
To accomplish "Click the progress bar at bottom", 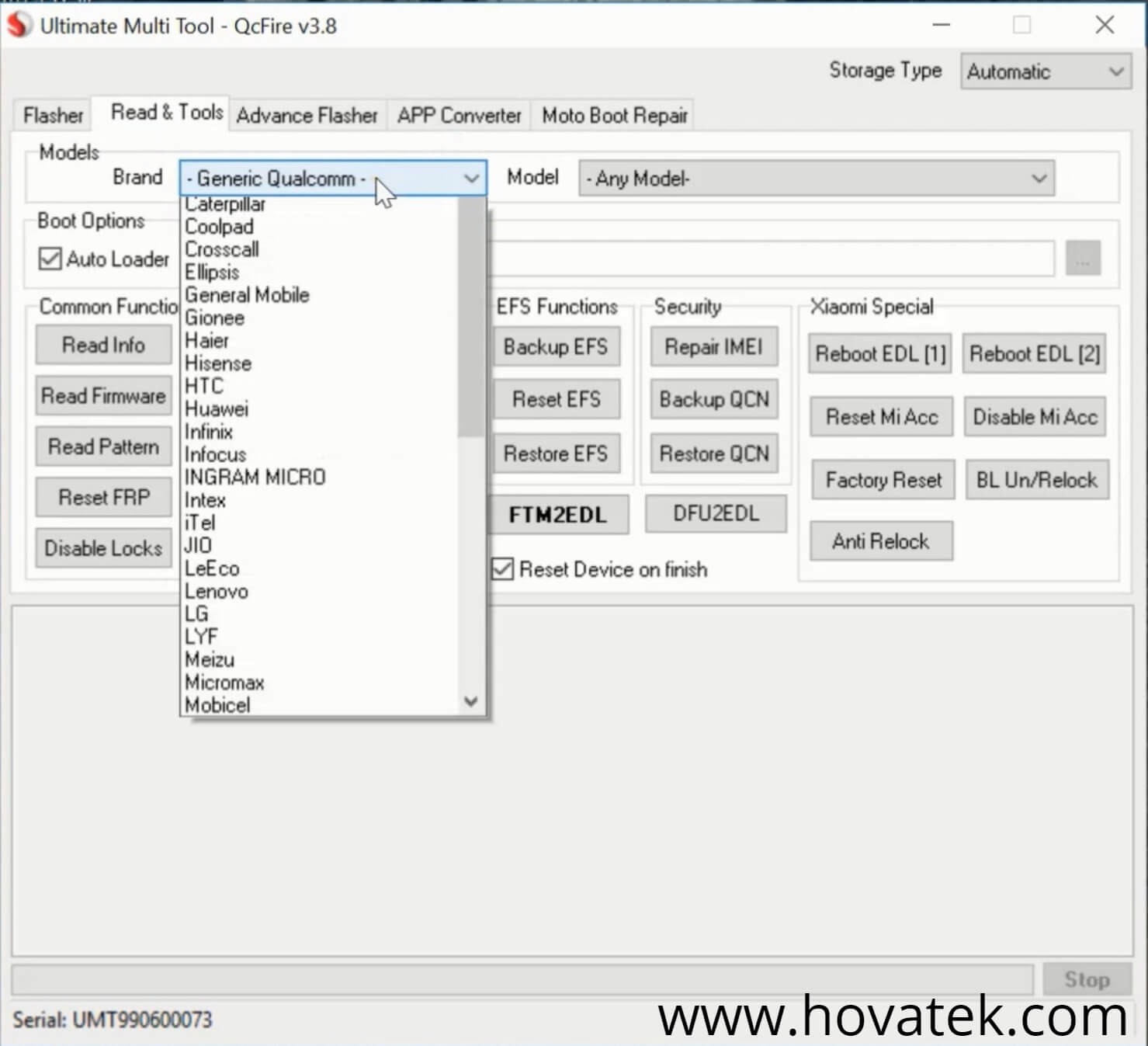I will [x=522, y=979].
